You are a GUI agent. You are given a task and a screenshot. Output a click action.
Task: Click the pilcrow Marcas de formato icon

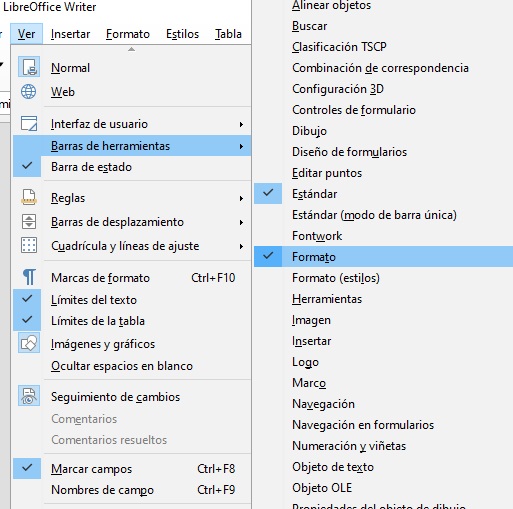pos(29,277)
